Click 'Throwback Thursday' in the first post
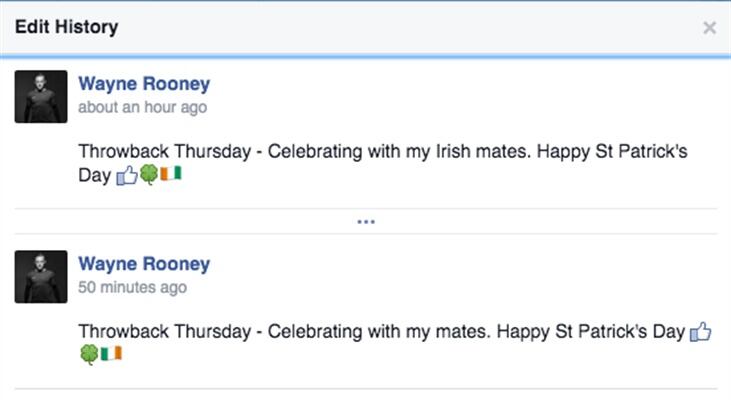731x400 pixels. point(165,152)
